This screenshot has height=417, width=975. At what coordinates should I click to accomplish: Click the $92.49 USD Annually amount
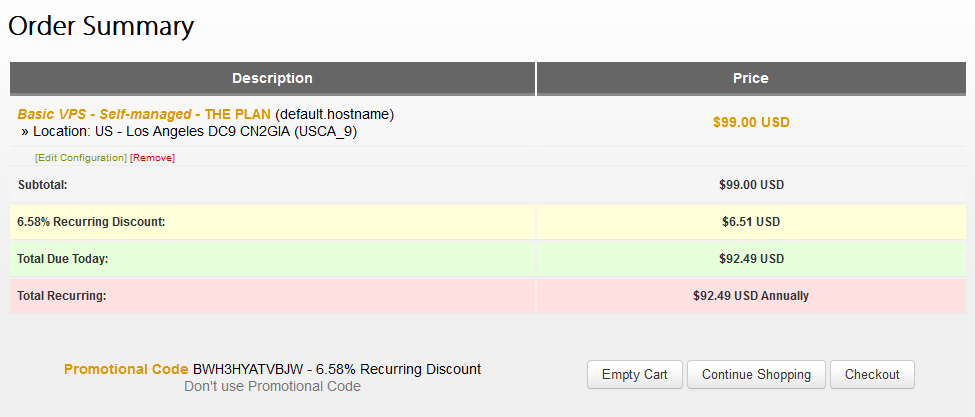tap(751, 296)
